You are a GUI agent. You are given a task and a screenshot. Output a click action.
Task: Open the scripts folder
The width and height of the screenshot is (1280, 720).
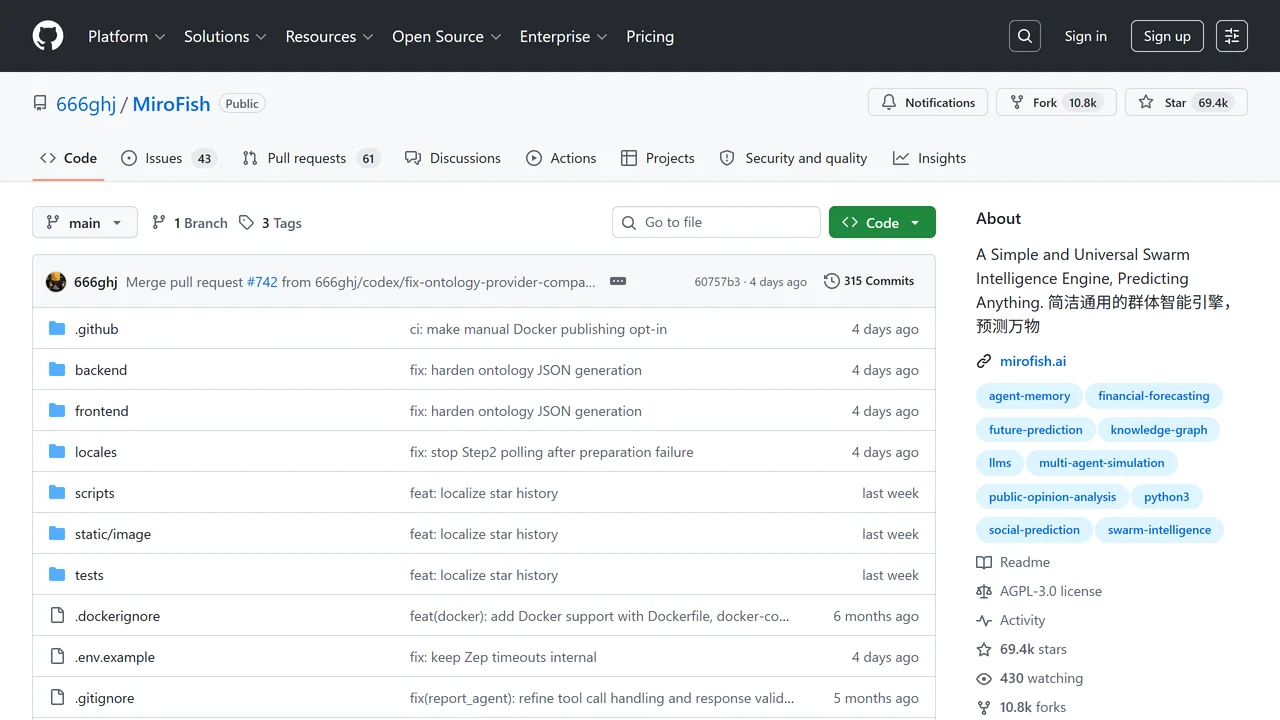point(95,493)
